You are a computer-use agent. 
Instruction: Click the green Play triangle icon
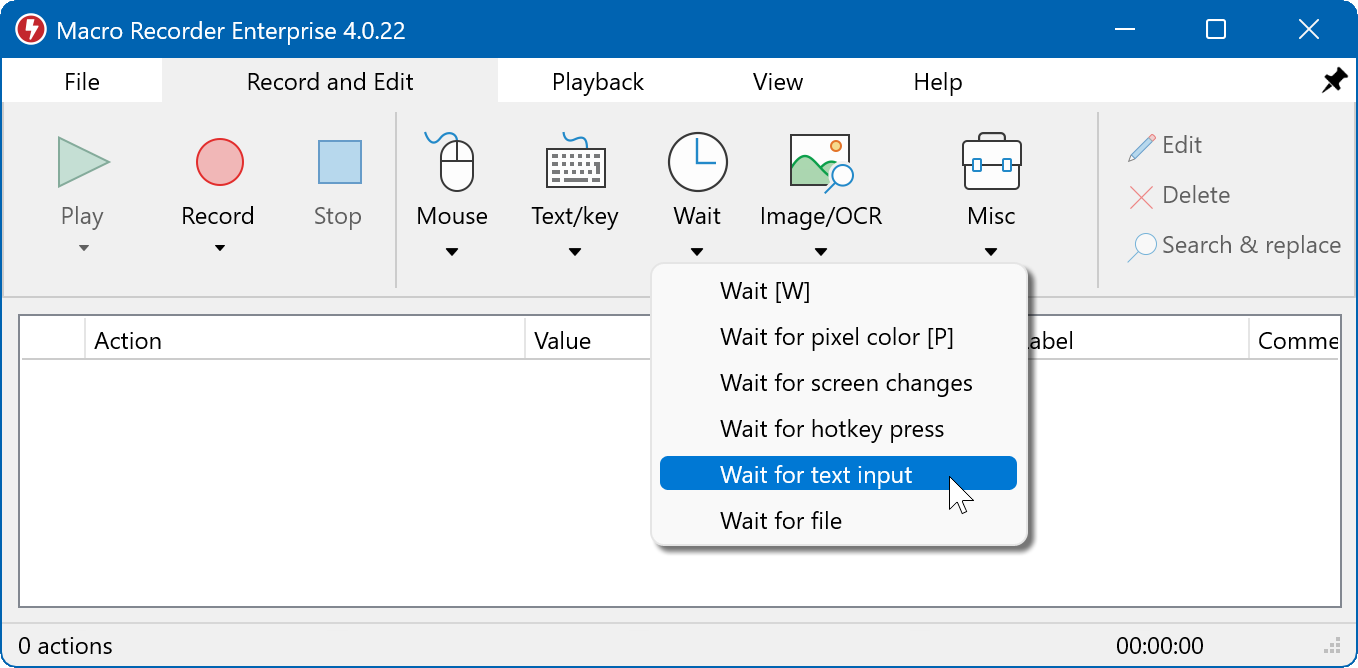[x=83, y=162]
